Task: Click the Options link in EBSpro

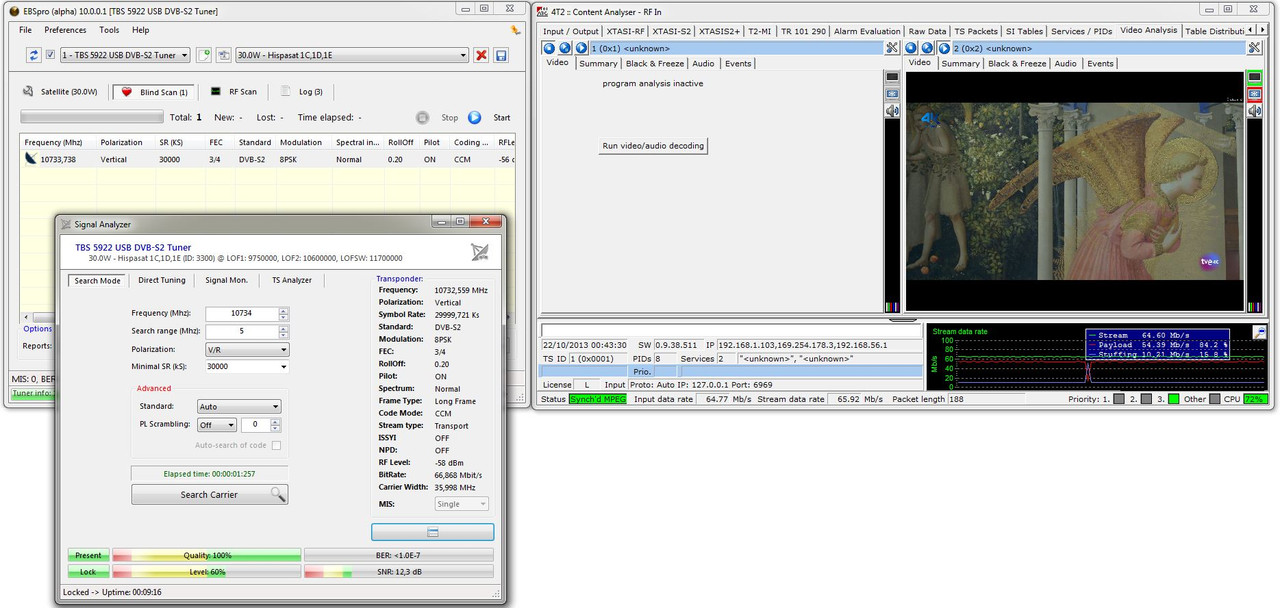Action: click(x=37, y=329)
